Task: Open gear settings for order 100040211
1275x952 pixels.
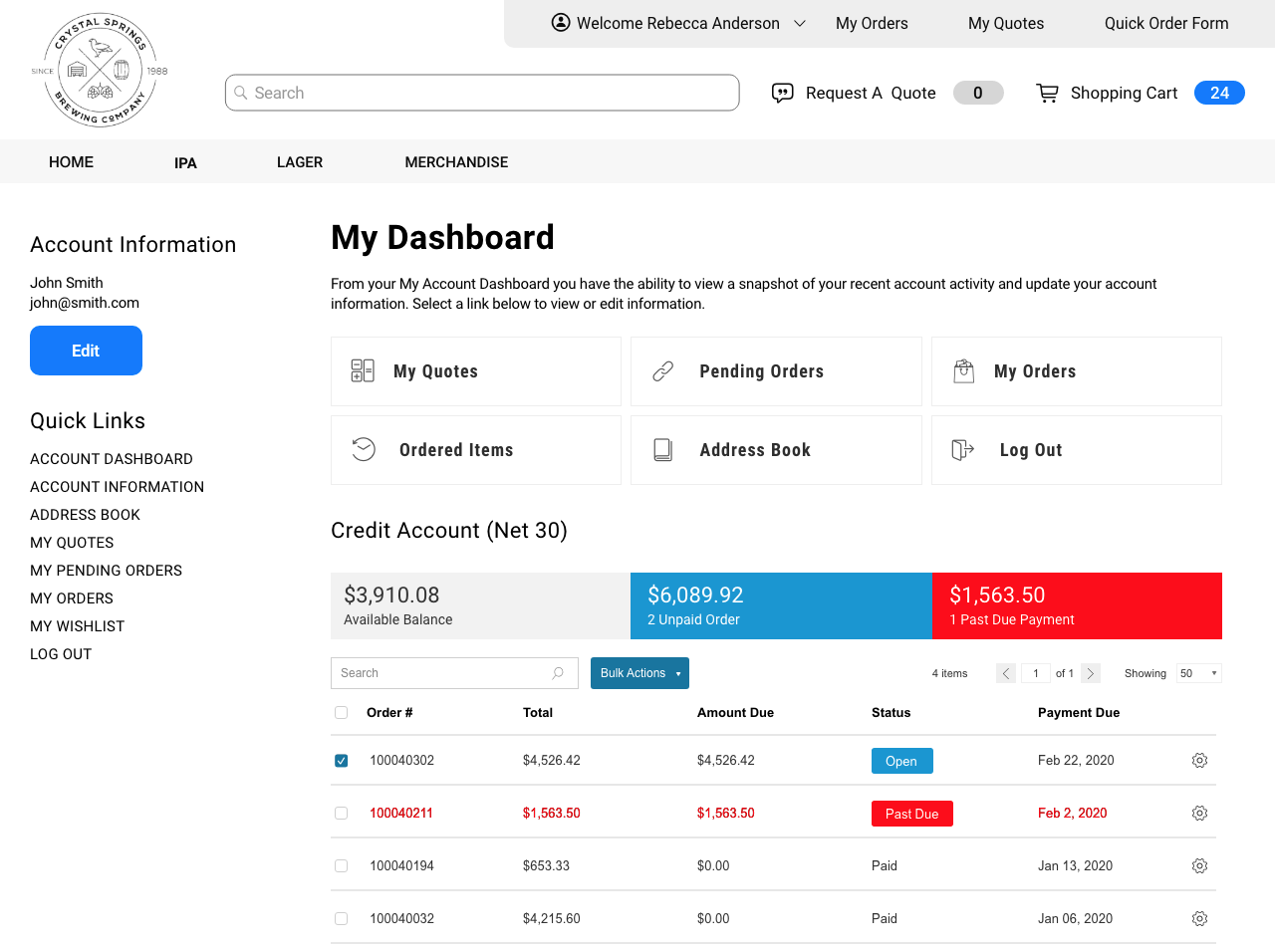Action: [x=1199, y=814]
